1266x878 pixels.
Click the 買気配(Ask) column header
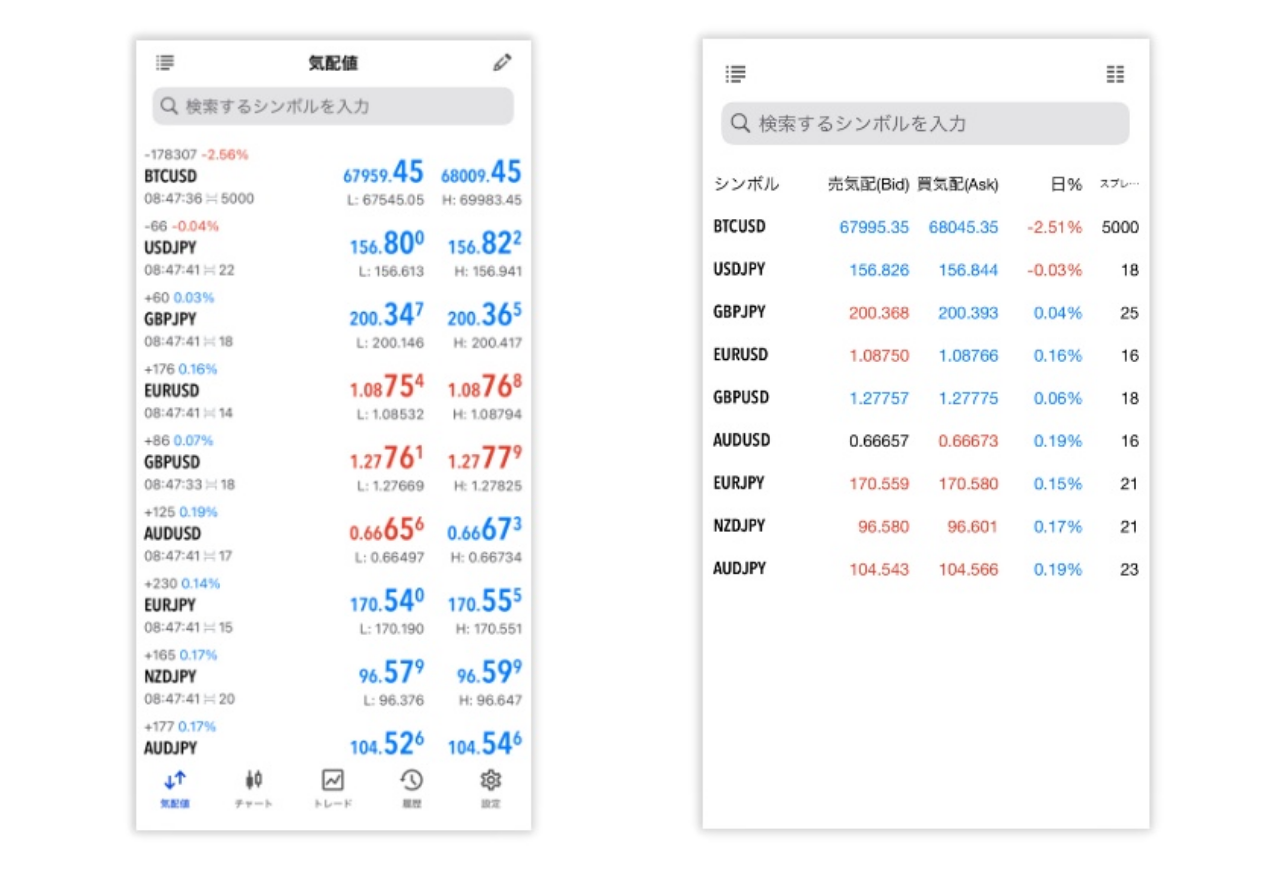click(958, 185)
